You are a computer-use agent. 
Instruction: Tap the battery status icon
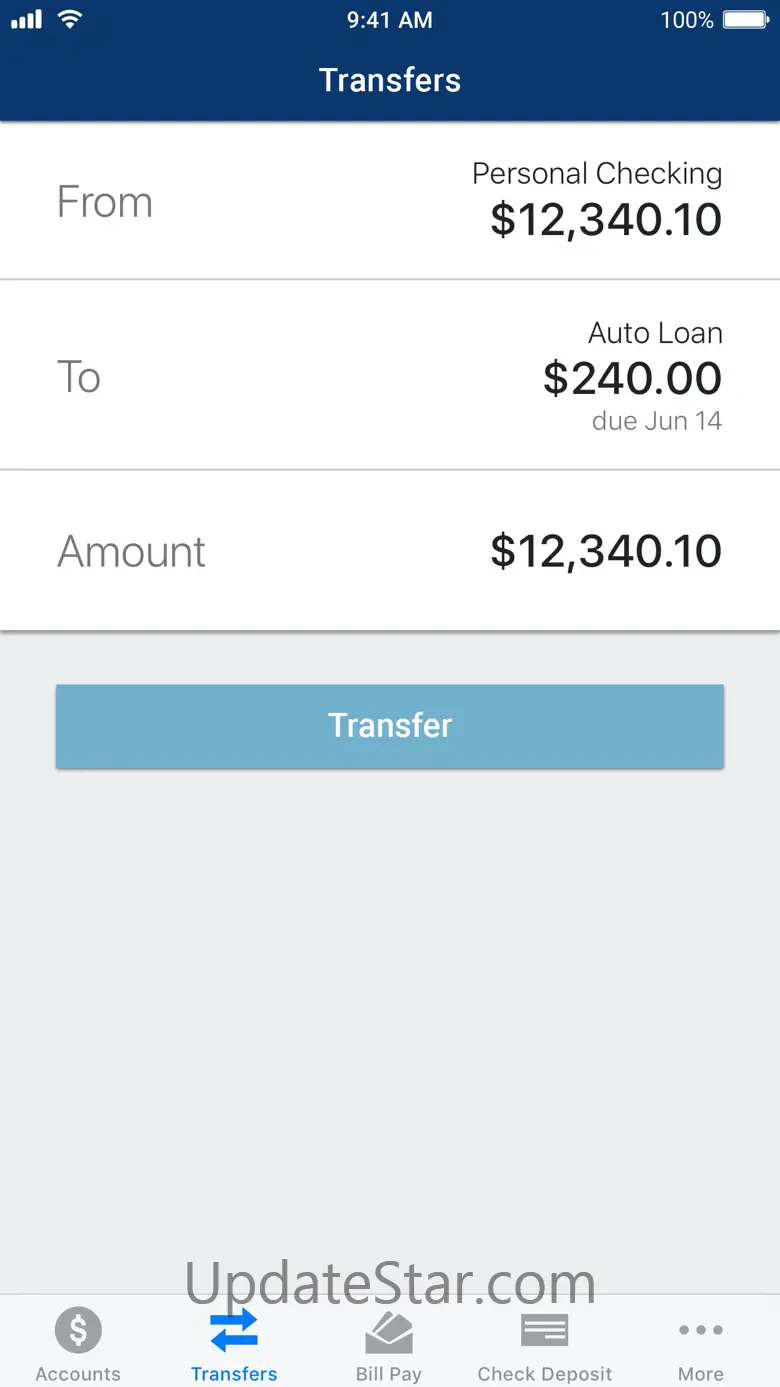745,20
